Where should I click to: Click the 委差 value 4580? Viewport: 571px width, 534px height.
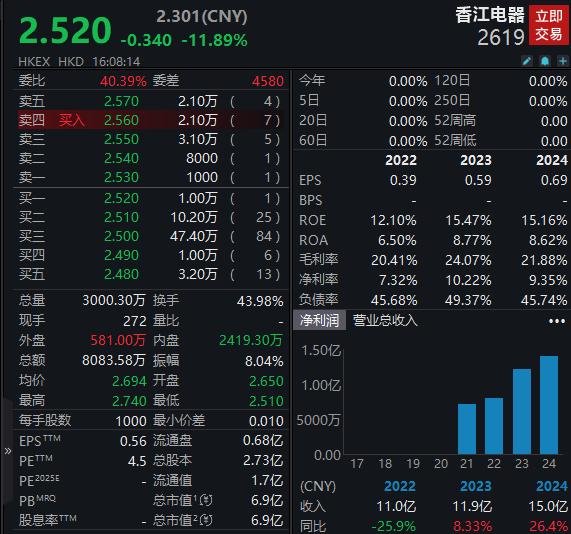pyautogui.click(x=268, y=81)
